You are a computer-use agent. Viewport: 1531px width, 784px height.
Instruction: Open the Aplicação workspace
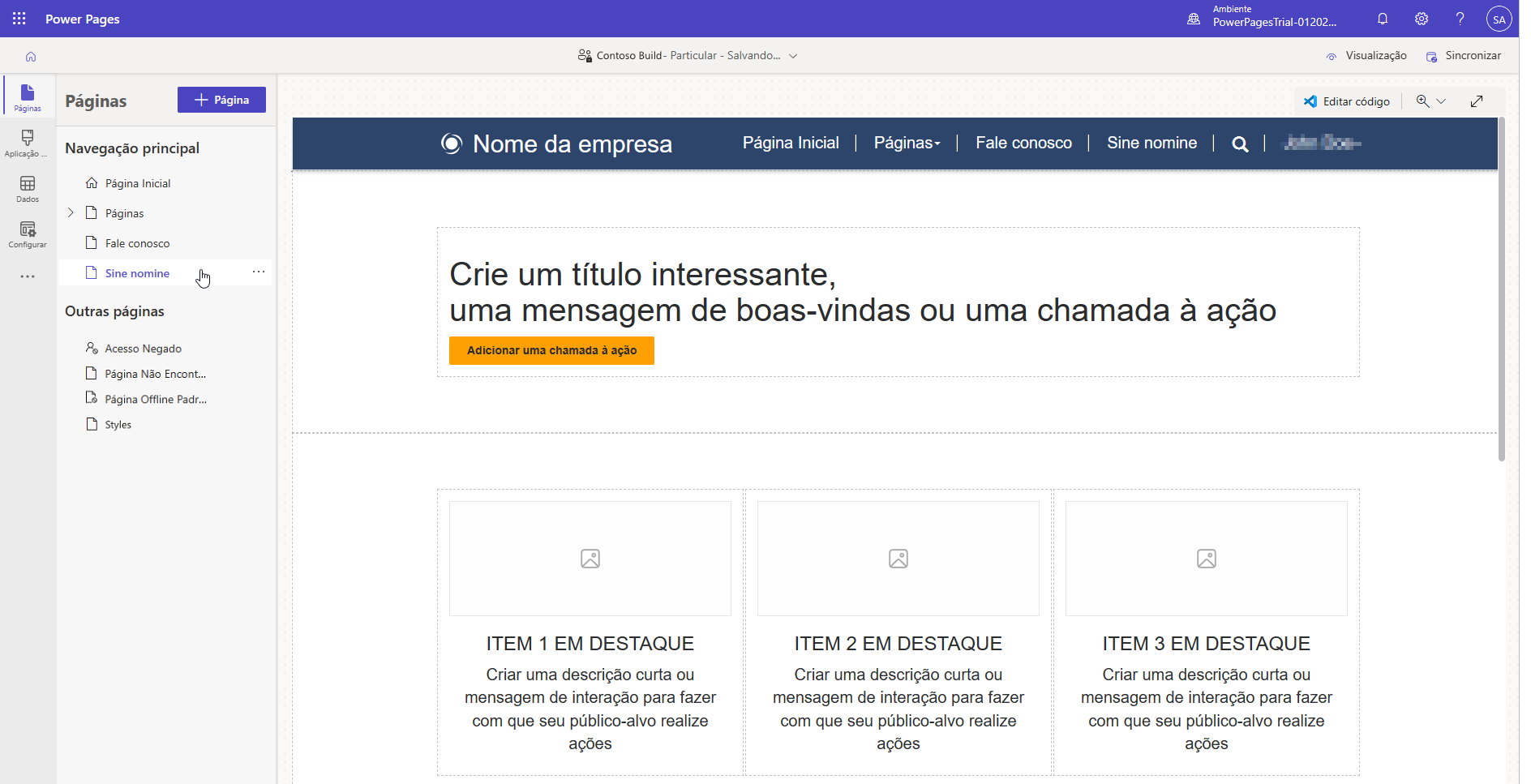(x=27, y=143)
